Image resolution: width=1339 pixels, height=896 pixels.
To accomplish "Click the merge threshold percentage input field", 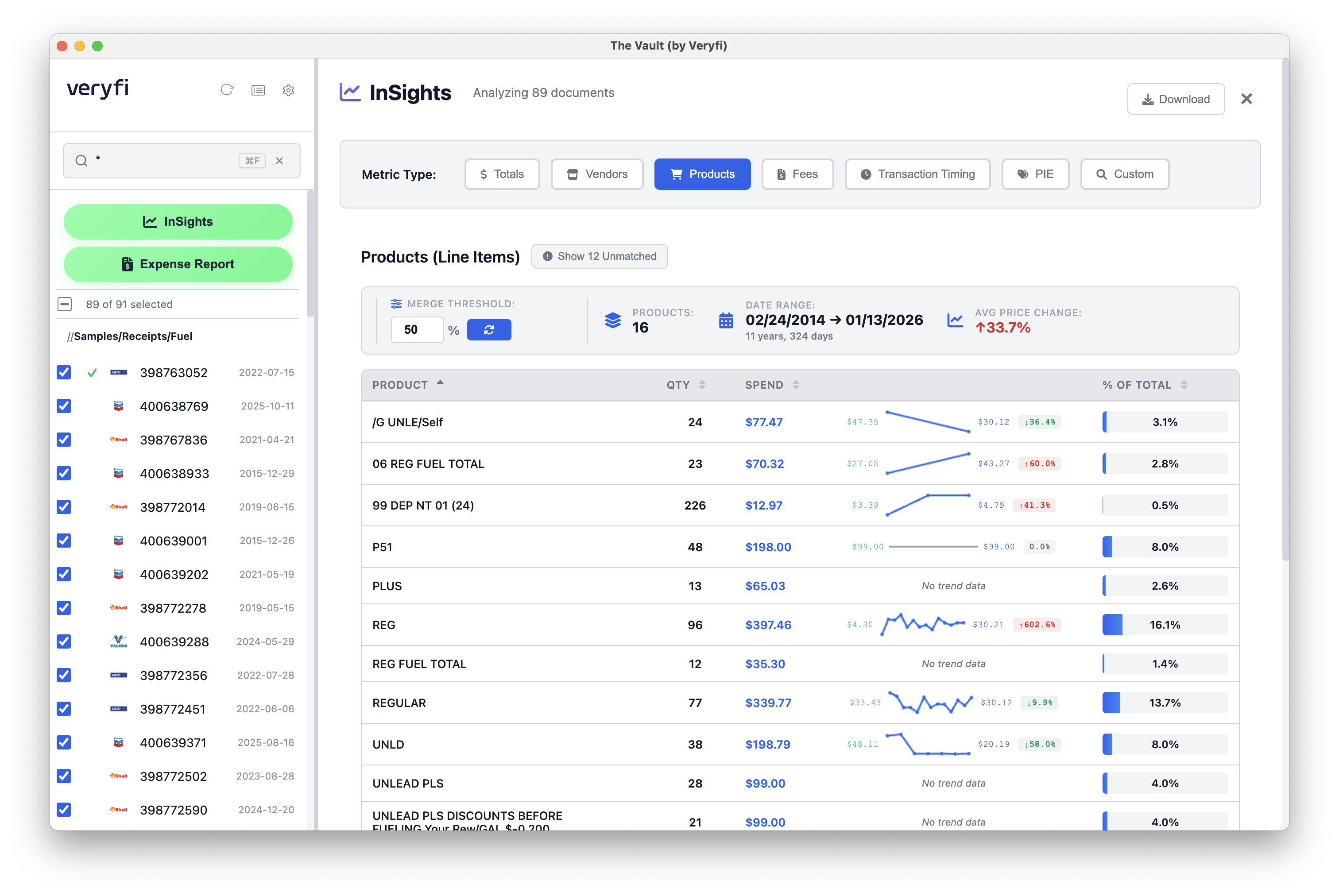I will [x=417, y=330].
